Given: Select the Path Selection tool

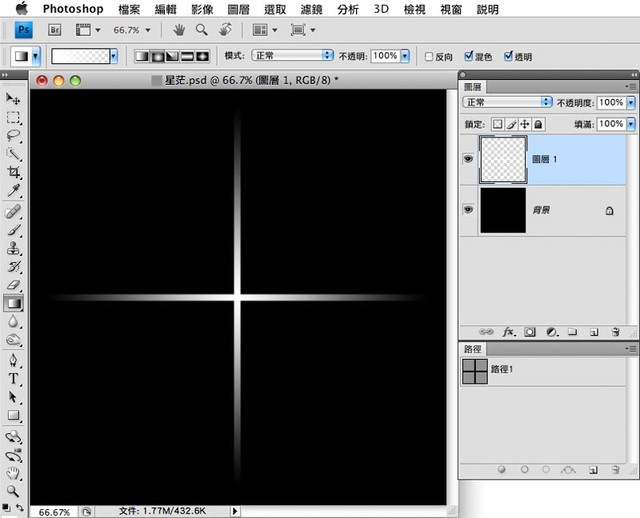Looking at the screenshot, I should (13, 397).
